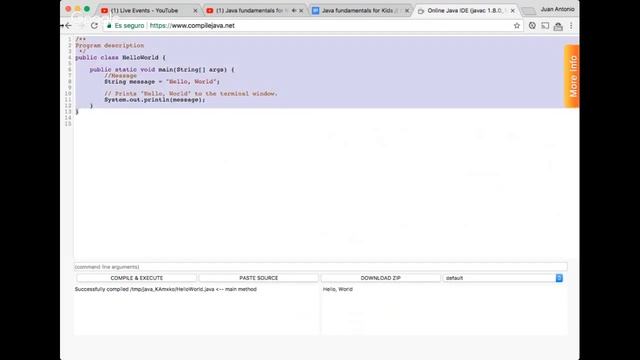Screen dimensions: 640x360
Task: Click the printer-like extension icon in the browser toolbar
Action: click(558, 27)
